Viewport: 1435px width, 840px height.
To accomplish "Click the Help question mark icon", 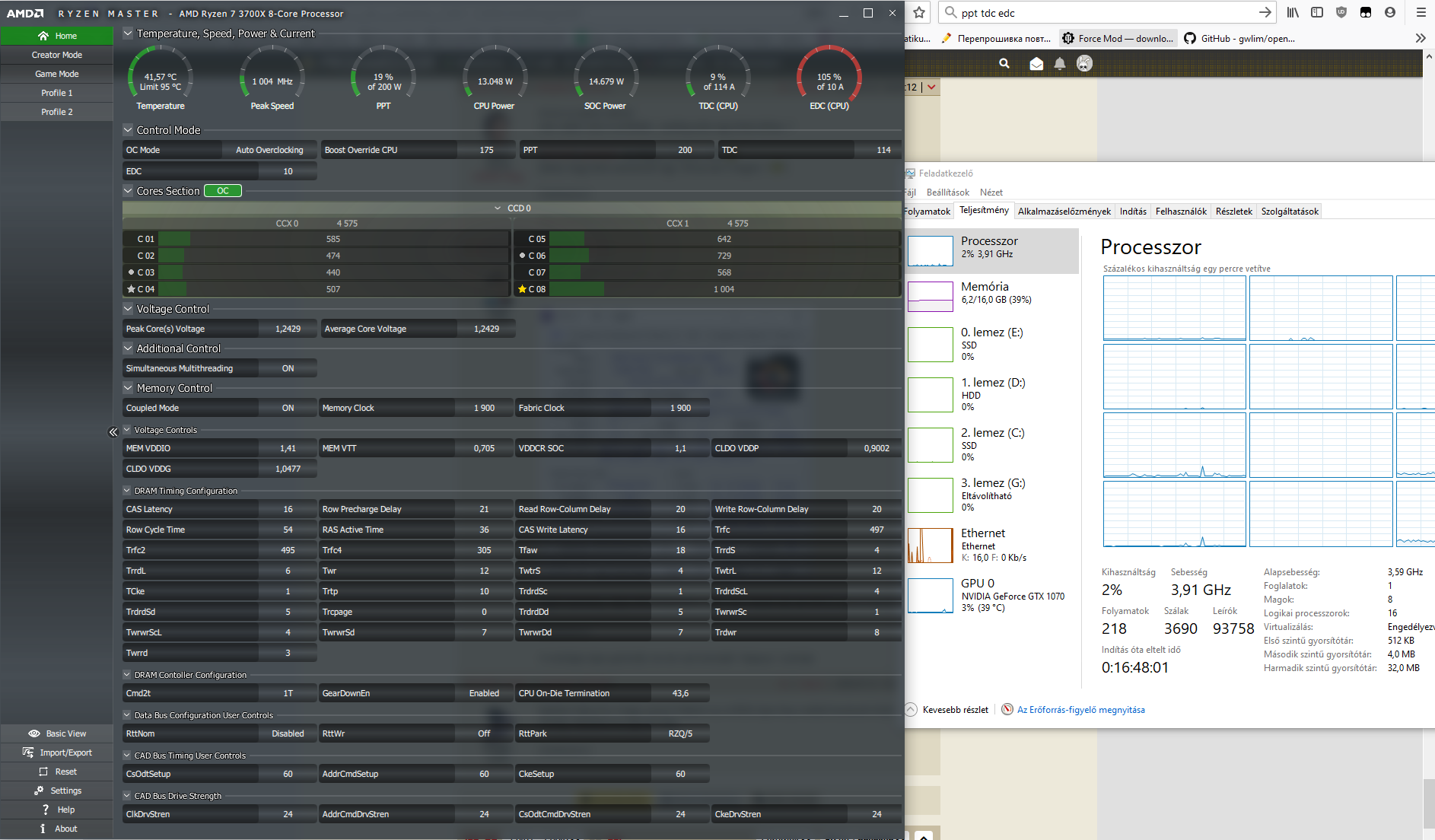I will pyautogui.click(x=46, y=810).
